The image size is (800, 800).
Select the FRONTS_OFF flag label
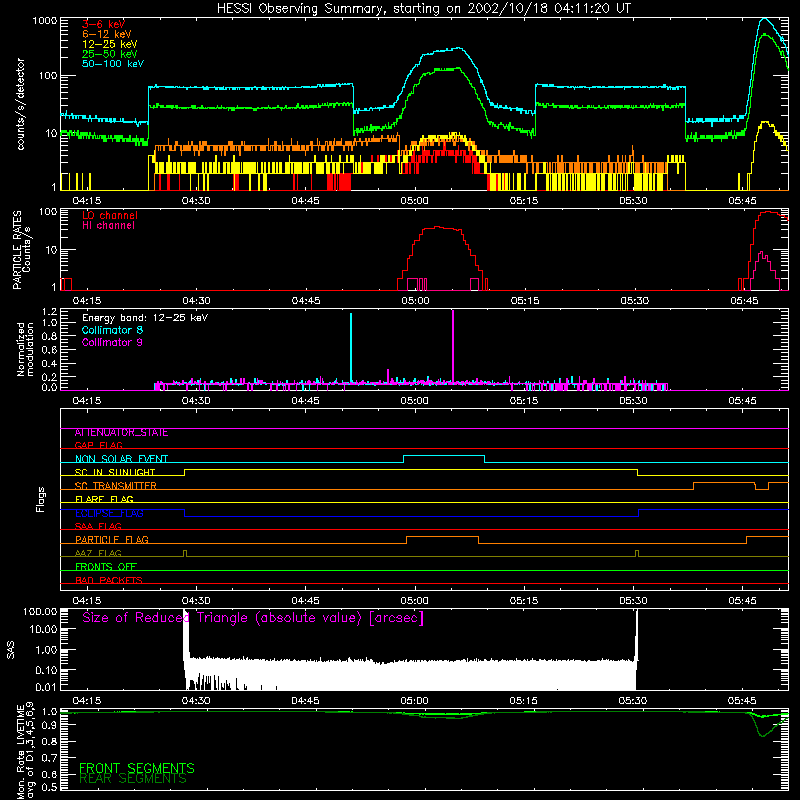(x=106, y=567)
